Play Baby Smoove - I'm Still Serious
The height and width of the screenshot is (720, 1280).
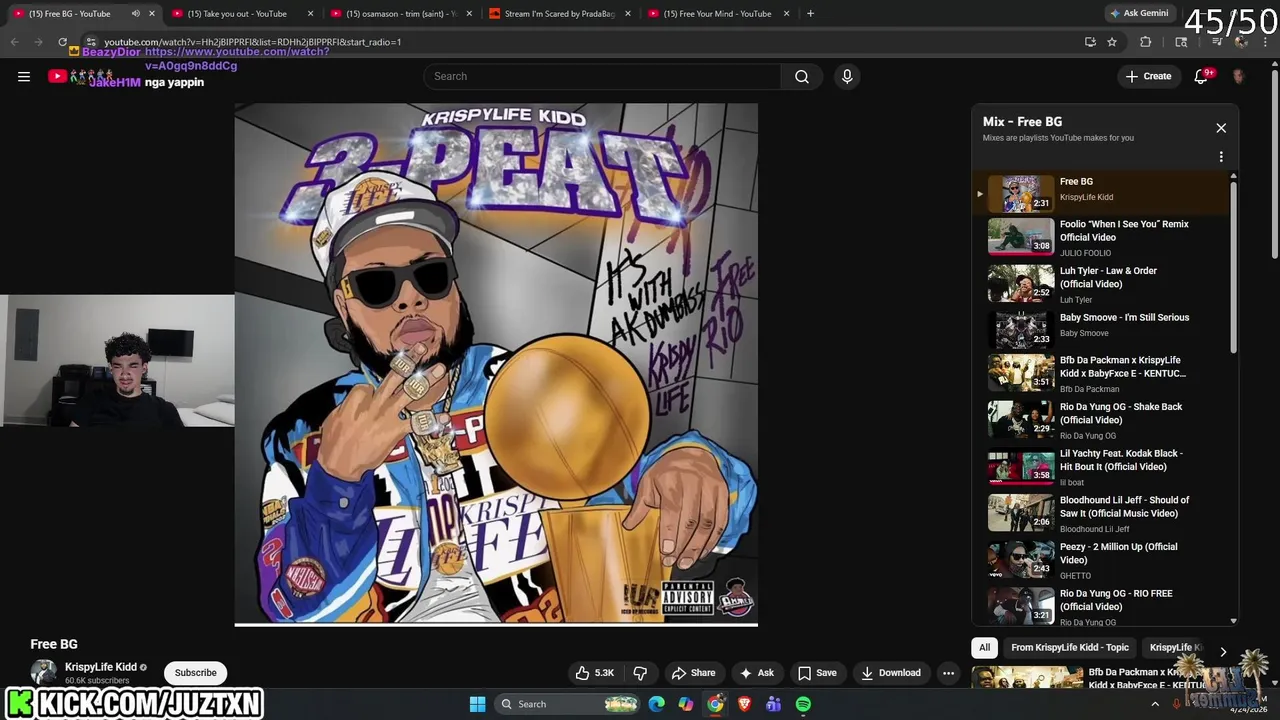pyautogui.click(x=1104, y=330)
